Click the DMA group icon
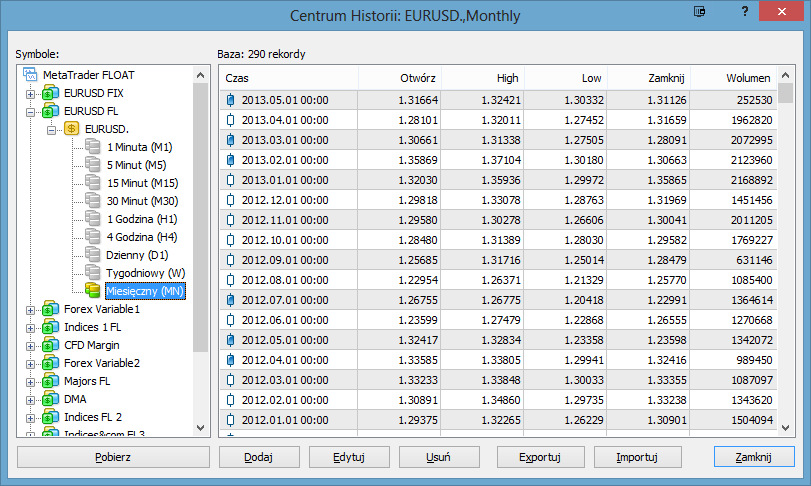This screenshot has width=811, height=486. (50, 399)
